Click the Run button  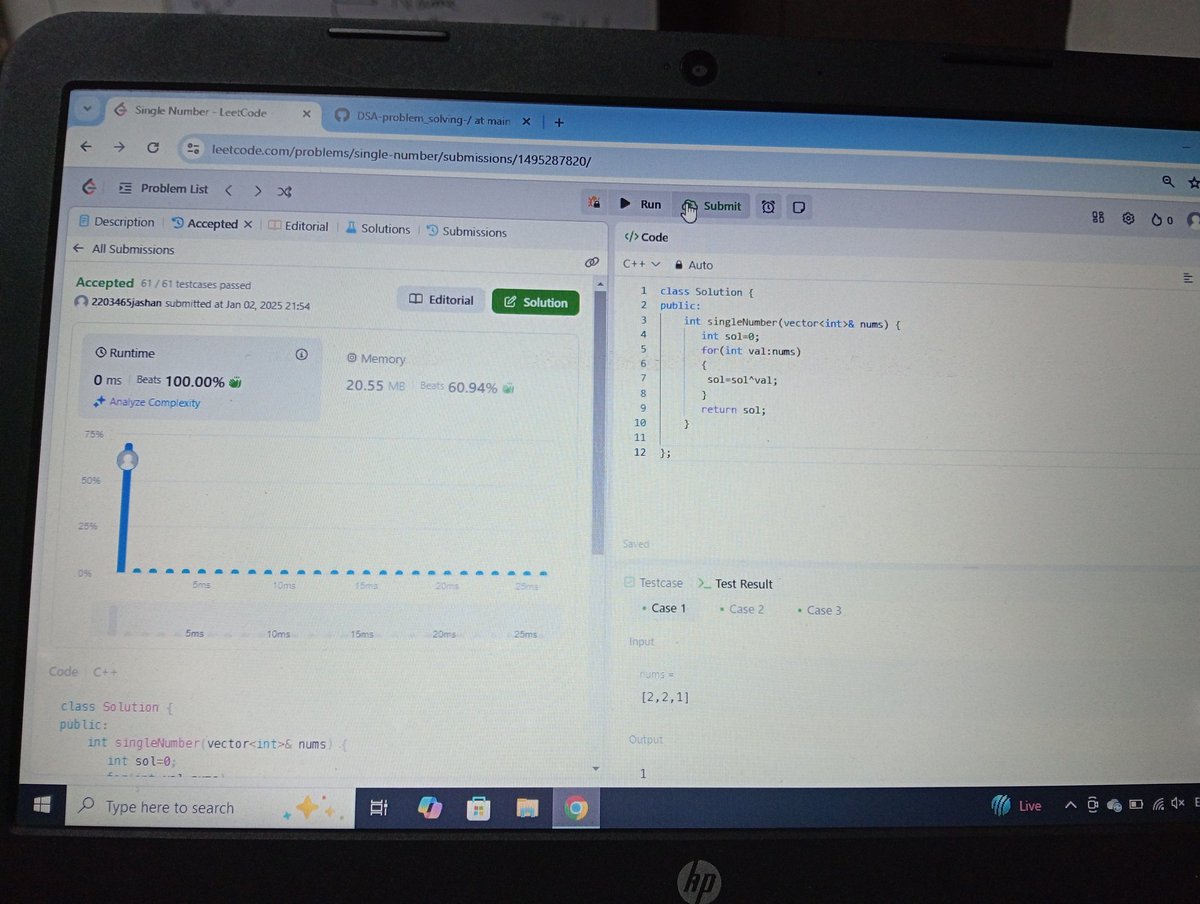pos(641,204)
